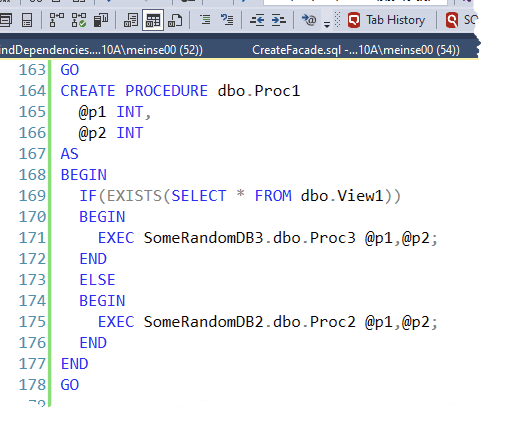Click the @p1 INT parameter line
This screenshot has height=432, width=505.
click(x=115, y=112)
